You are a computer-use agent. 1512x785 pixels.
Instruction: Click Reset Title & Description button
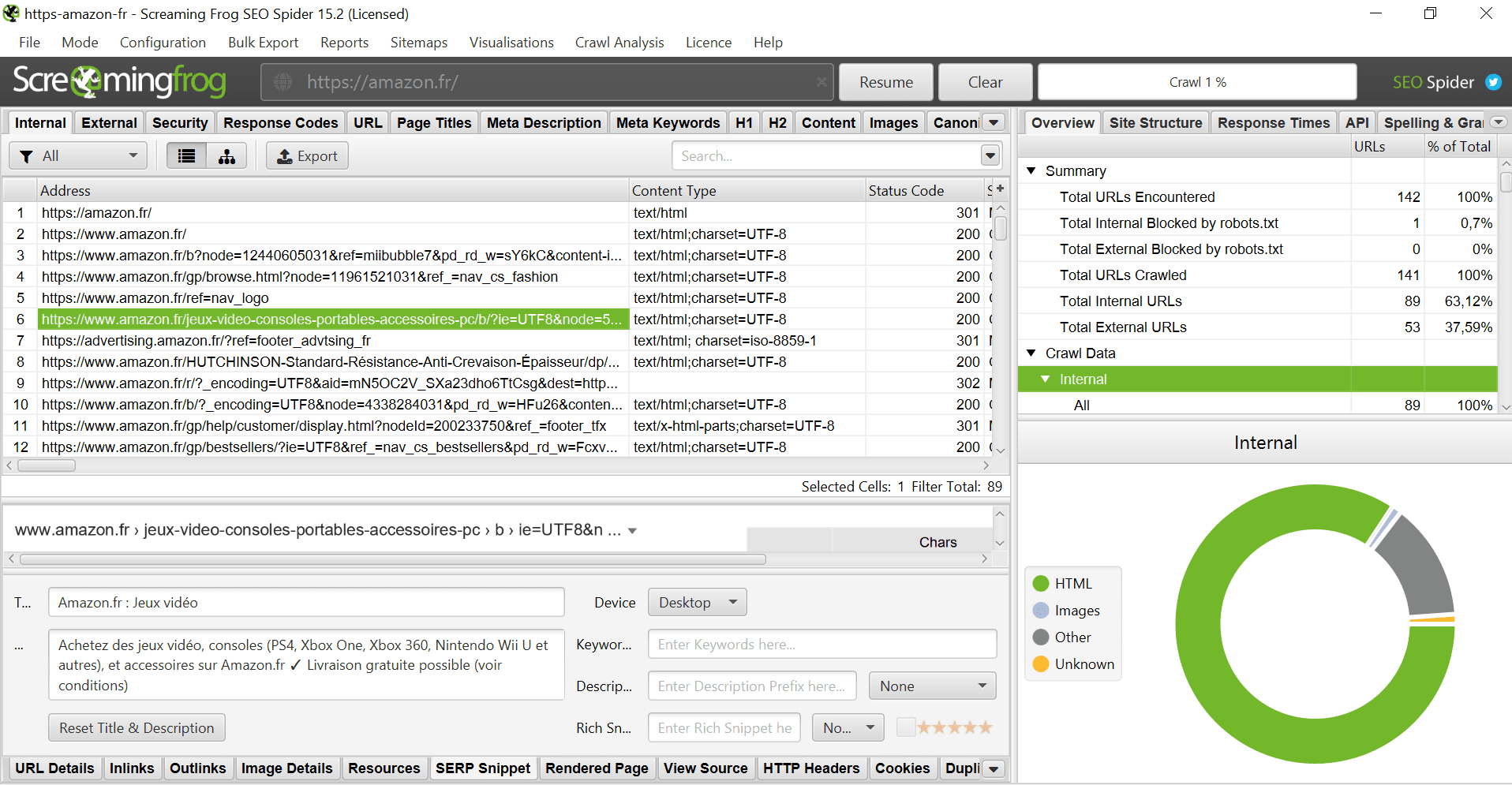pyautogui.click(x=137, y=727)
